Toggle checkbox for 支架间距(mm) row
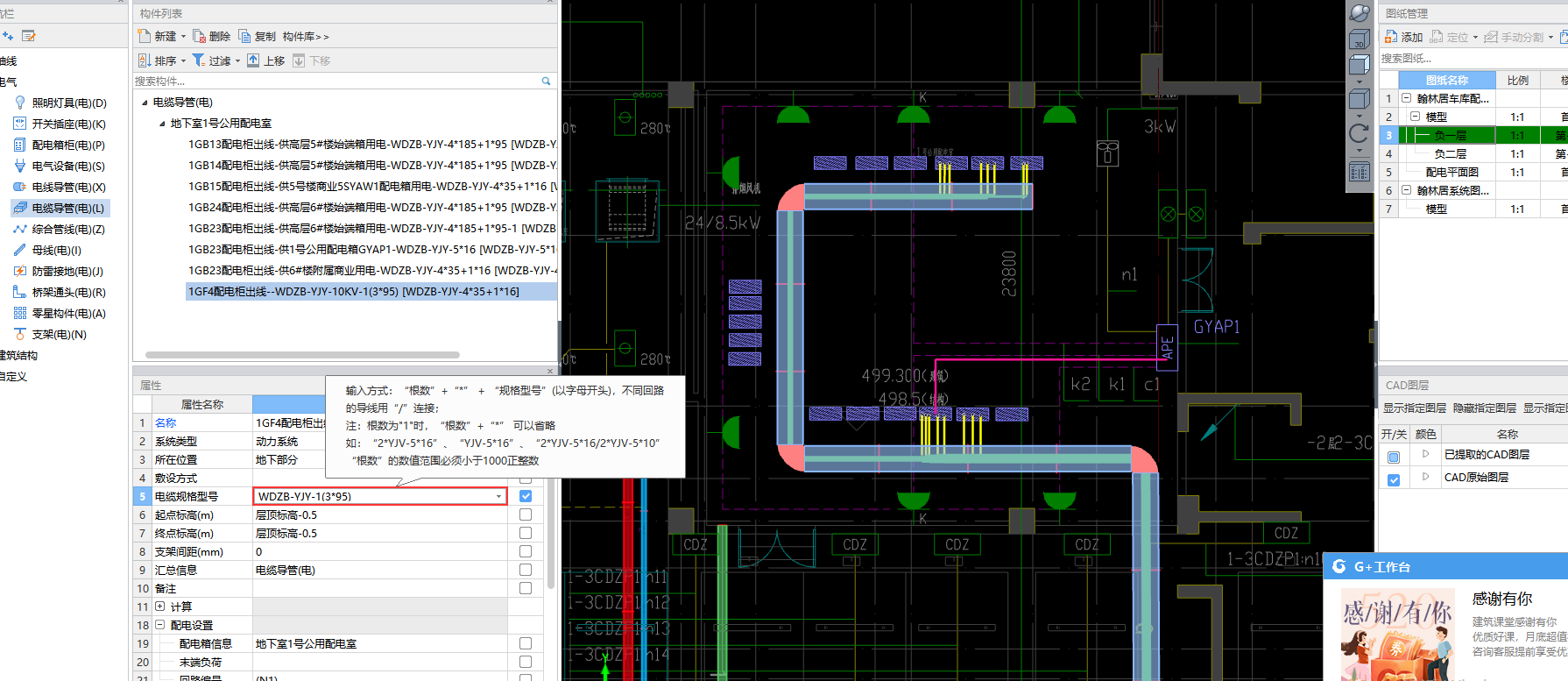 (526, 551)
